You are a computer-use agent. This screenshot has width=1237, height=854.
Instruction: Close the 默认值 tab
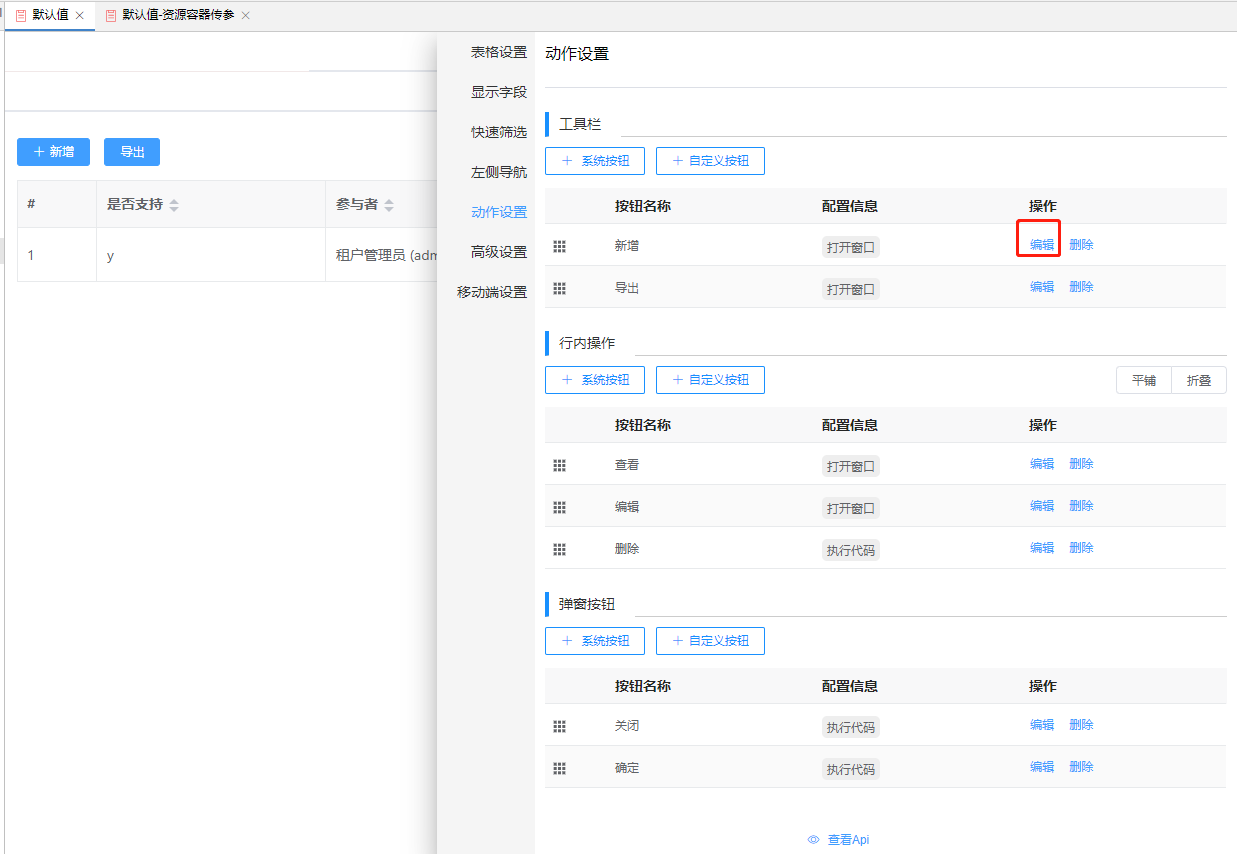point(80,16)
